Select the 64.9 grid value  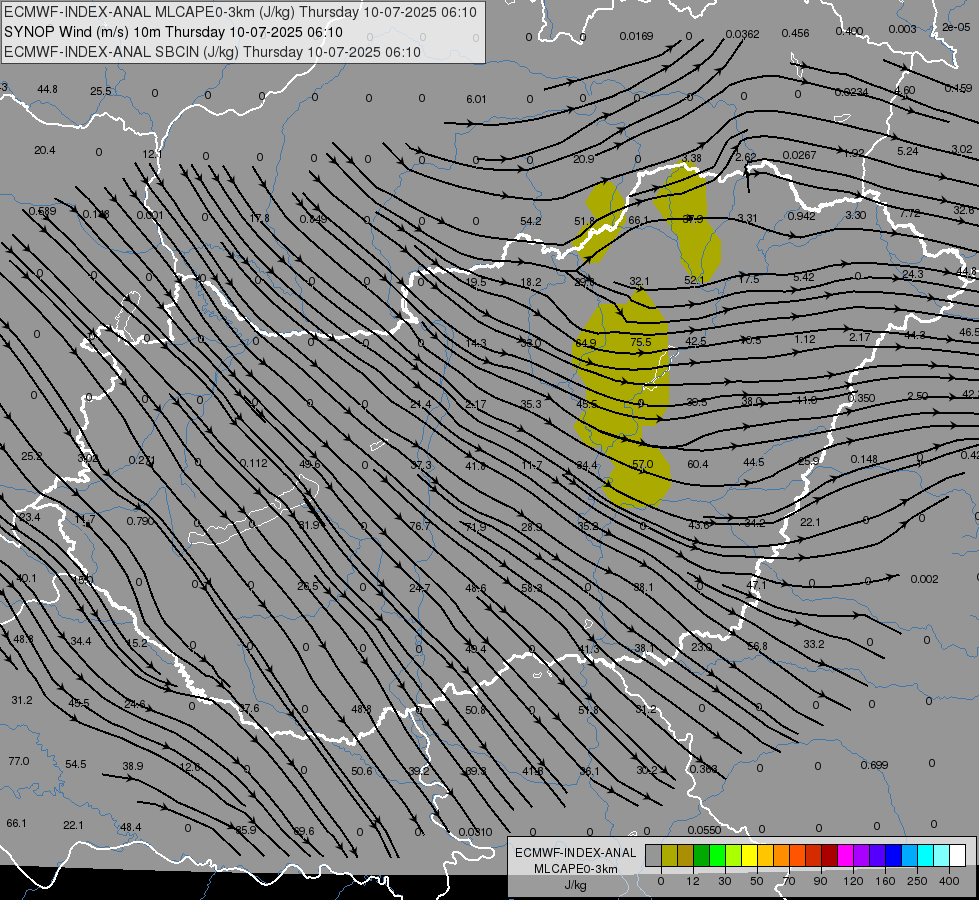tap(586, 343)
